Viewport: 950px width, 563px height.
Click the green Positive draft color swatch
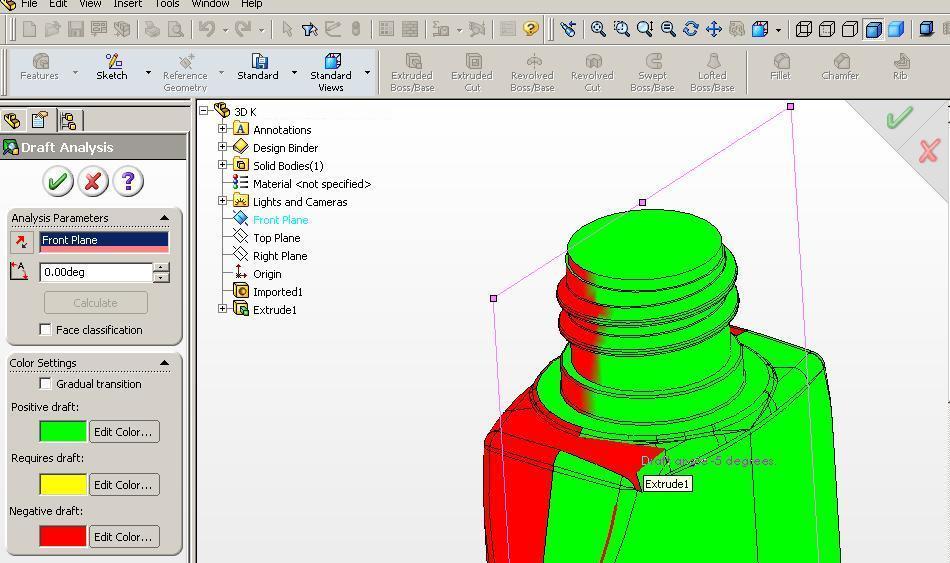[63, 431]
